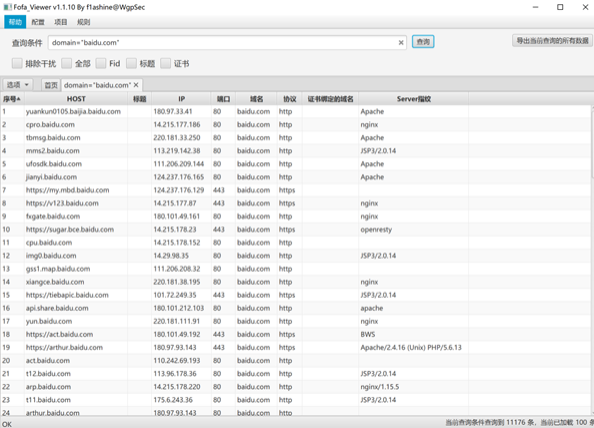
Task: Click the Fofa_Viewer app icon in the title bar
Action: 7,7
